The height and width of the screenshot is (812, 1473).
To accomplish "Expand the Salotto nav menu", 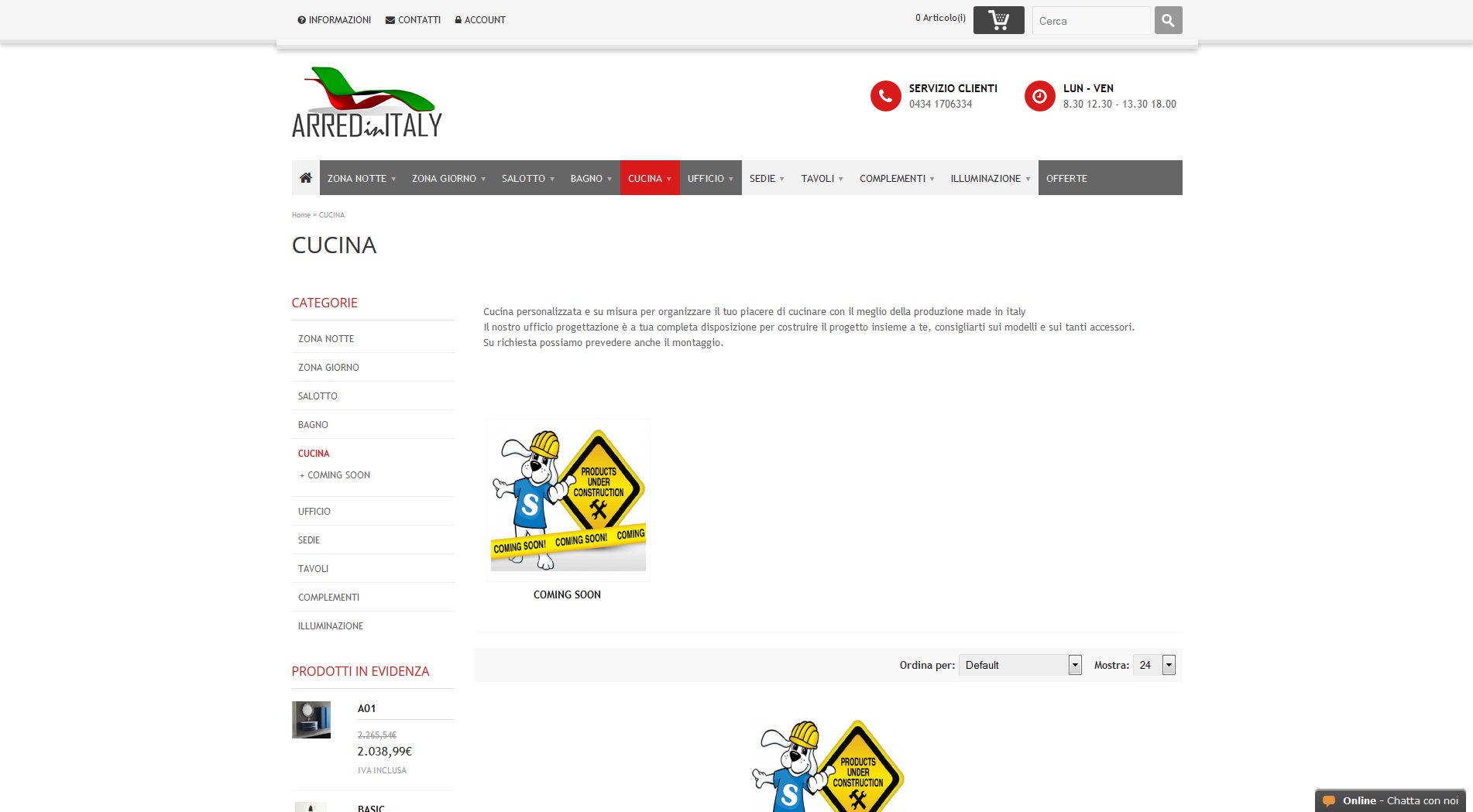I will pyautogui.click(x=528, y=178).
